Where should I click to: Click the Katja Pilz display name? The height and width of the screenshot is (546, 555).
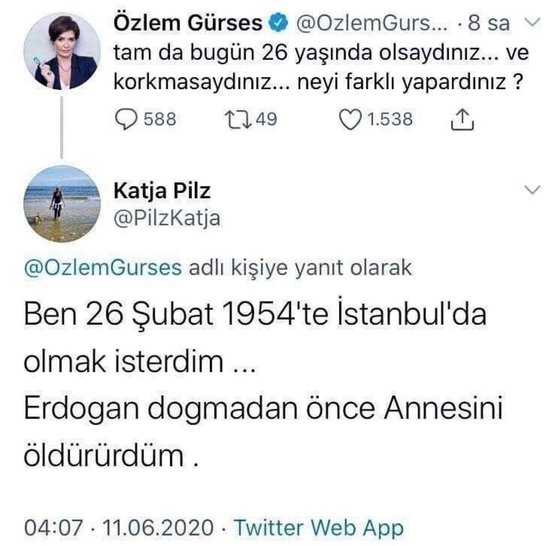[x=162, y=191]
